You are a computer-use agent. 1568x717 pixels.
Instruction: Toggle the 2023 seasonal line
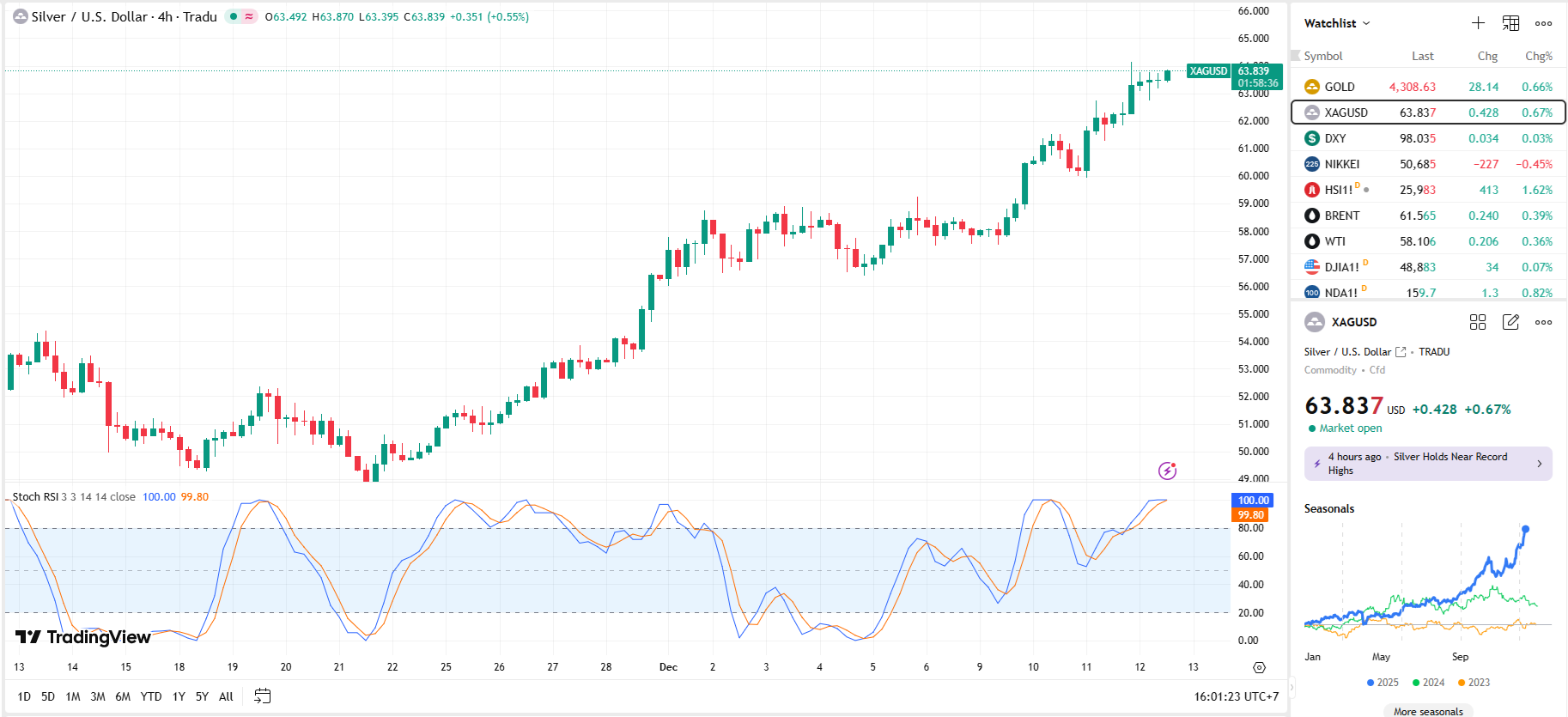point(1474,683)
